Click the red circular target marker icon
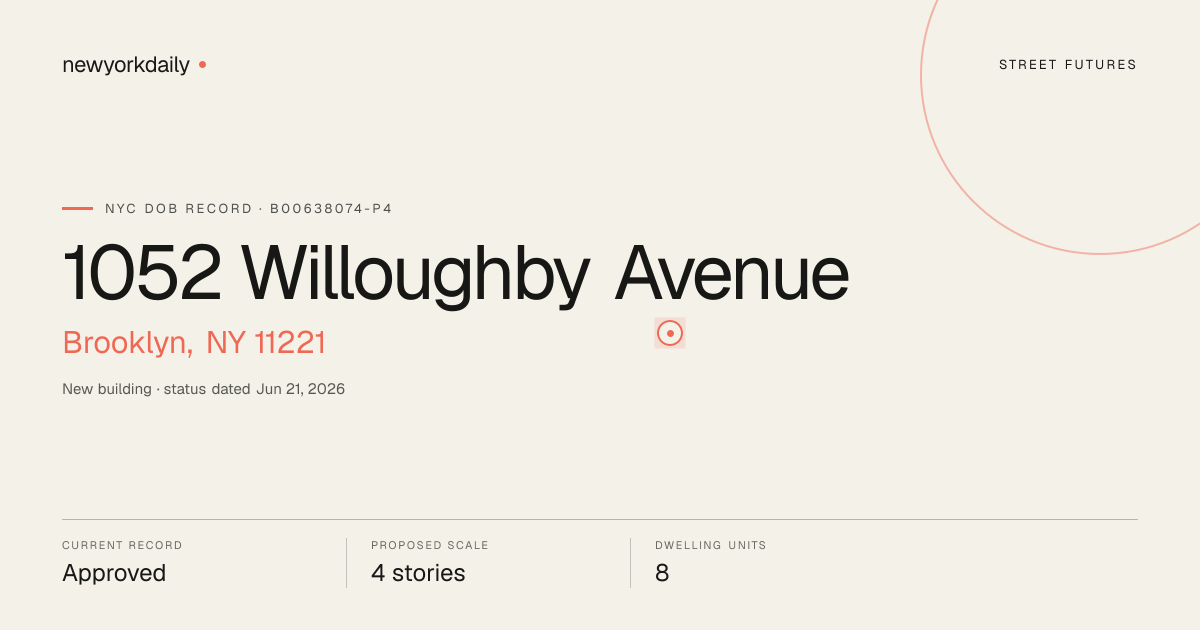 point(670,333)
